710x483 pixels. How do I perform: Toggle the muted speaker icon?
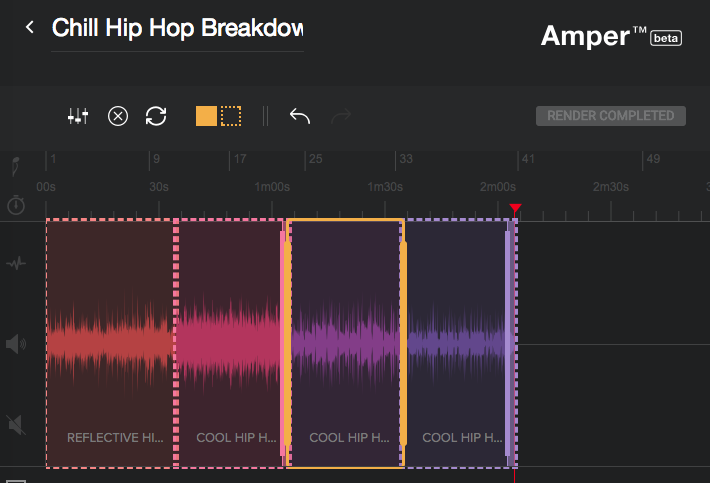click(x=16, y=425)
